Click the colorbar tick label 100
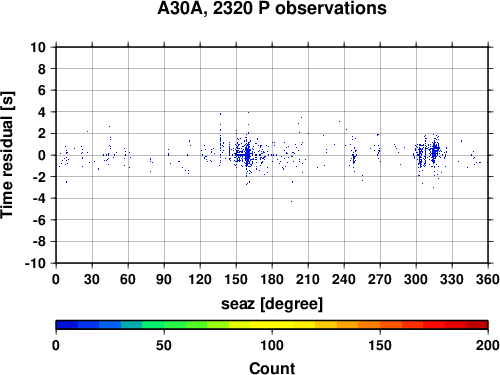This screenshot has width=500, height=375. point(272,345)
